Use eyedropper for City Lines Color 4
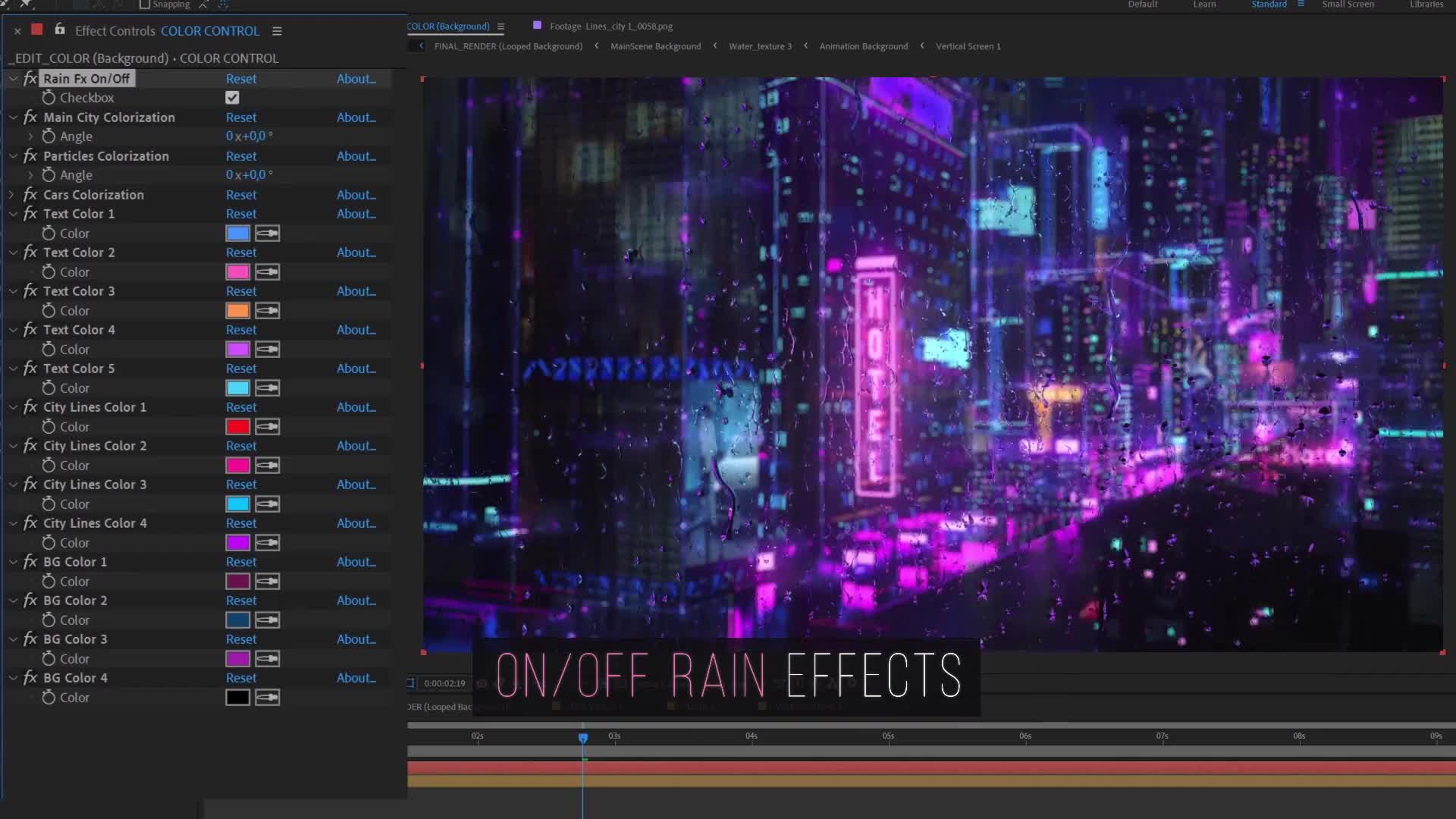The height and width of the screenshot is (819, 1456). click(x=267, y=543)
